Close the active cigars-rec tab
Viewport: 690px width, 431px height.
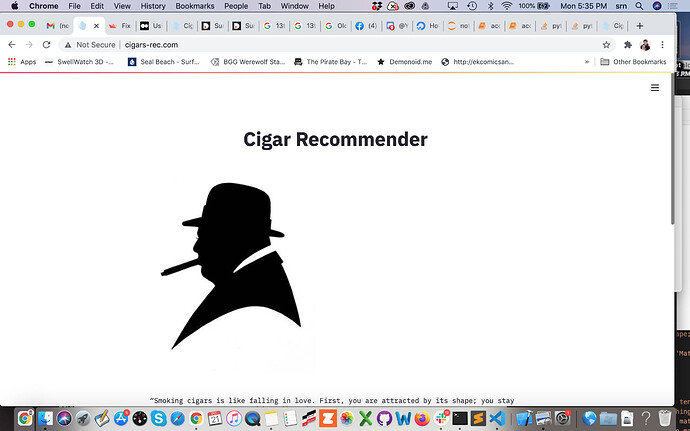(x=96, y=26)
